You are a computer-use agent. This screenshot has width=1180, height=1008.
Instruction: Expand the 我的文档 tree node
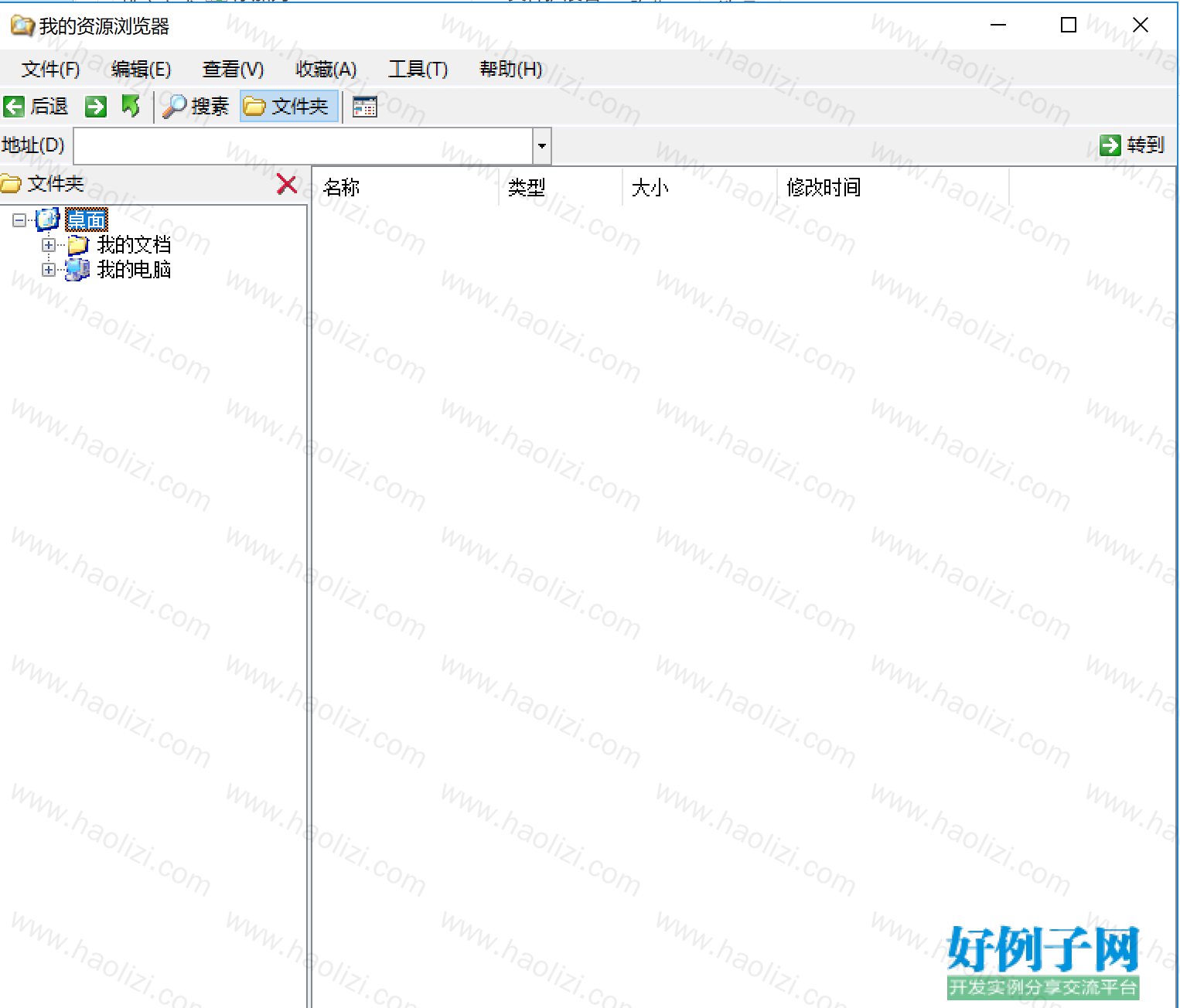[49, 245]
